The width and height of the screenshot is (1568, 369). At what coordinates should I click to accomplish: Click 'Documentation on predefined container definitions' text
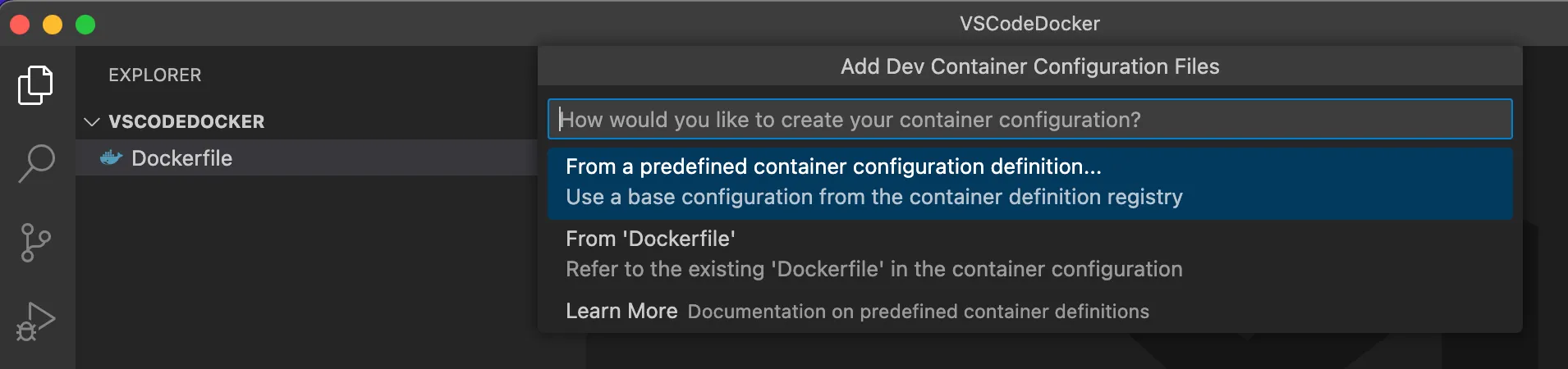(918, 312)
